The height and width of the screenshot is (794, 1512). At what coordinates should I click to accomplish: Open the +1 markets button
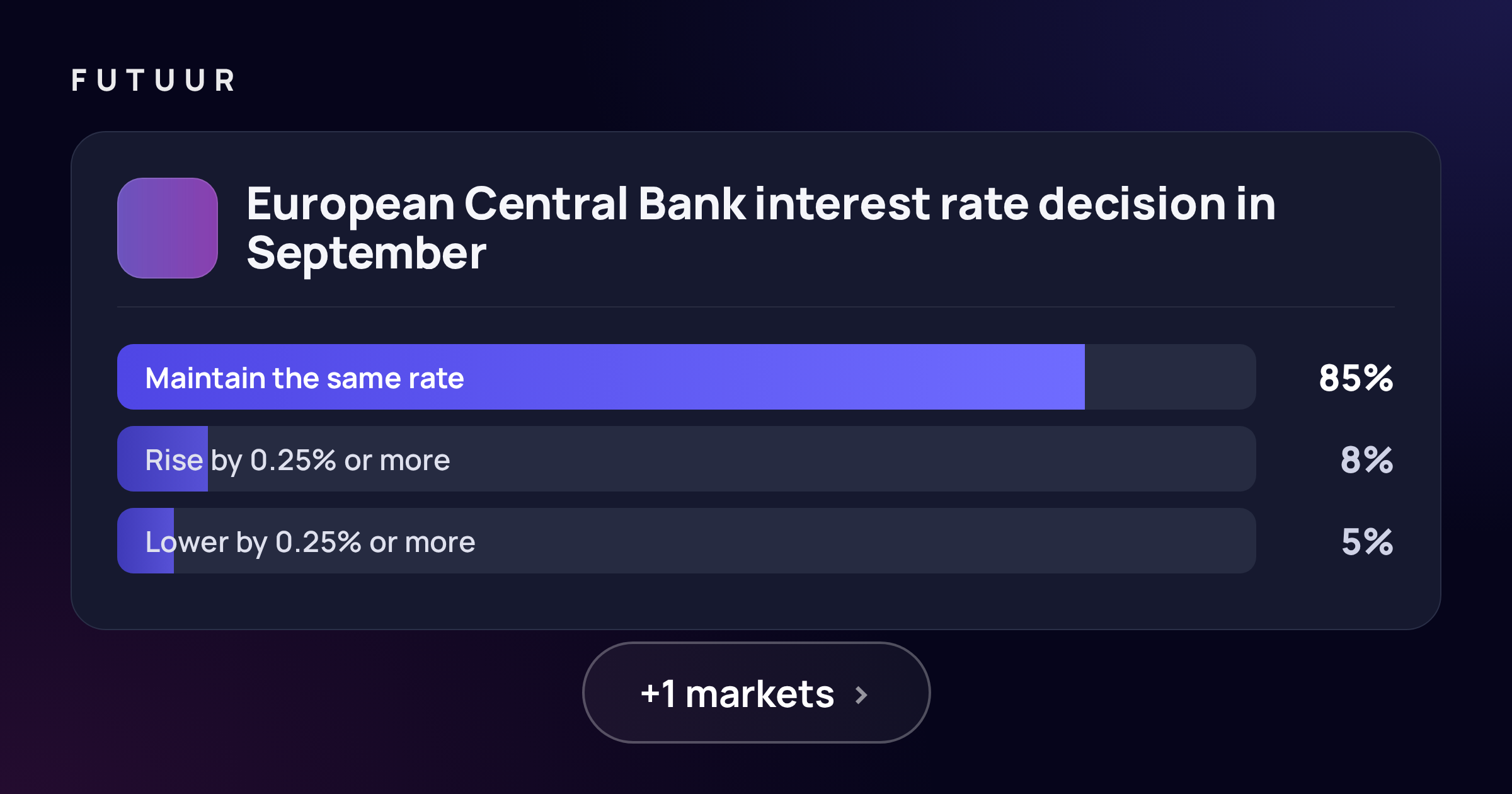click(x=756, y=693)
